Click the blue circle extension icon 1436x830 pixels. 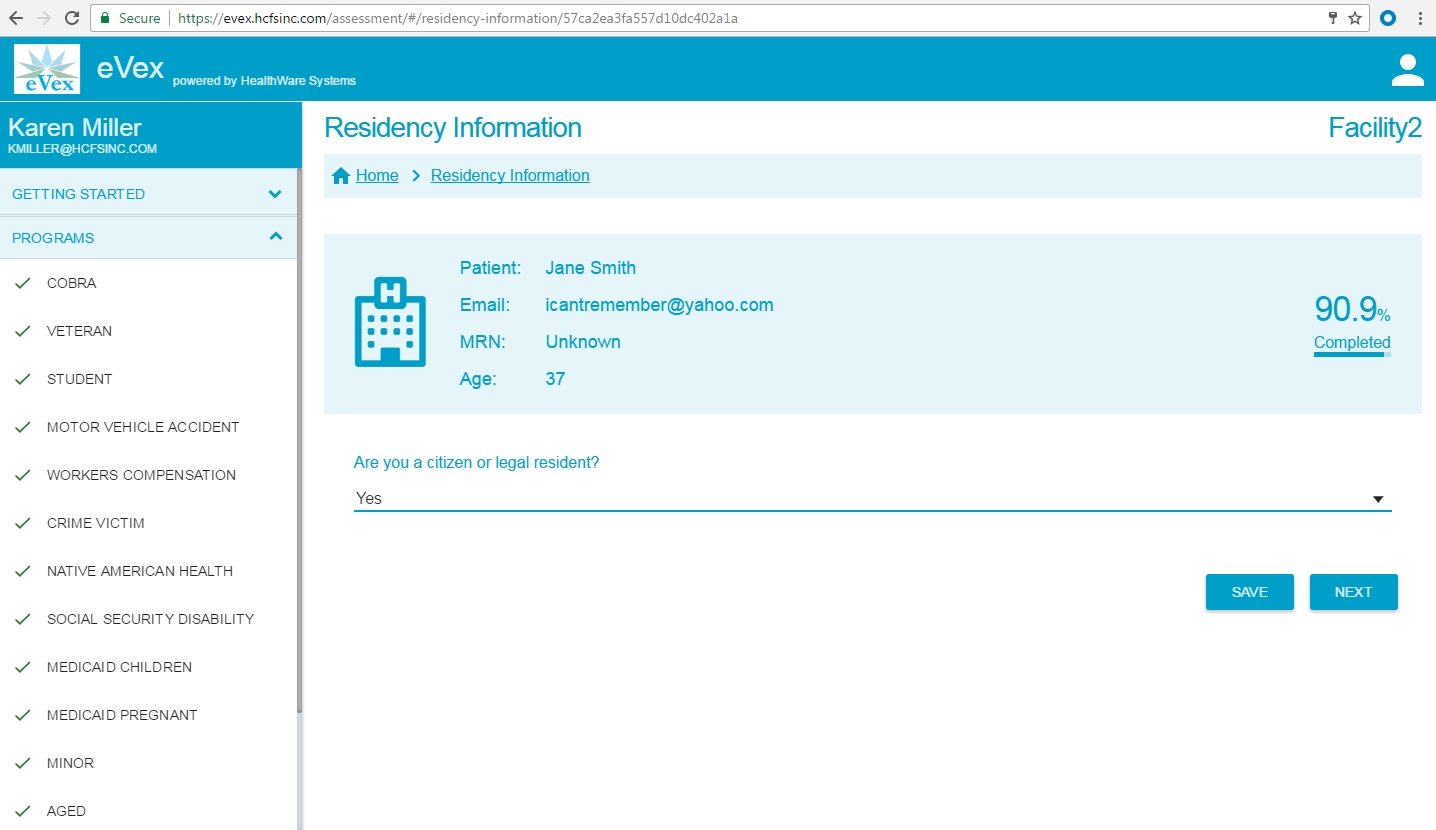[x=1388, y=18]
